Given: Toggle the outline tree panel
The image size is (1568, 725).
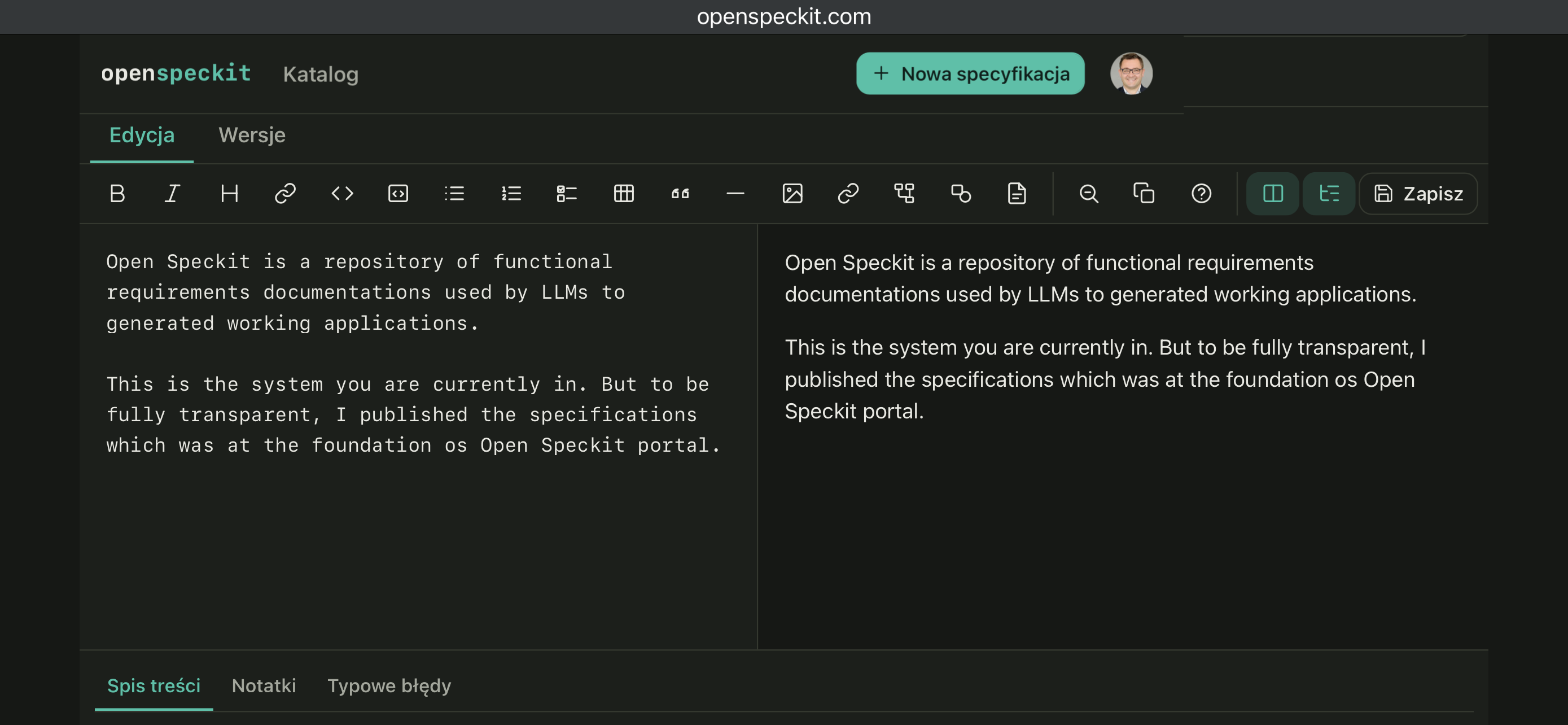Looking at the screenshot, I should tap(1329, 194).
